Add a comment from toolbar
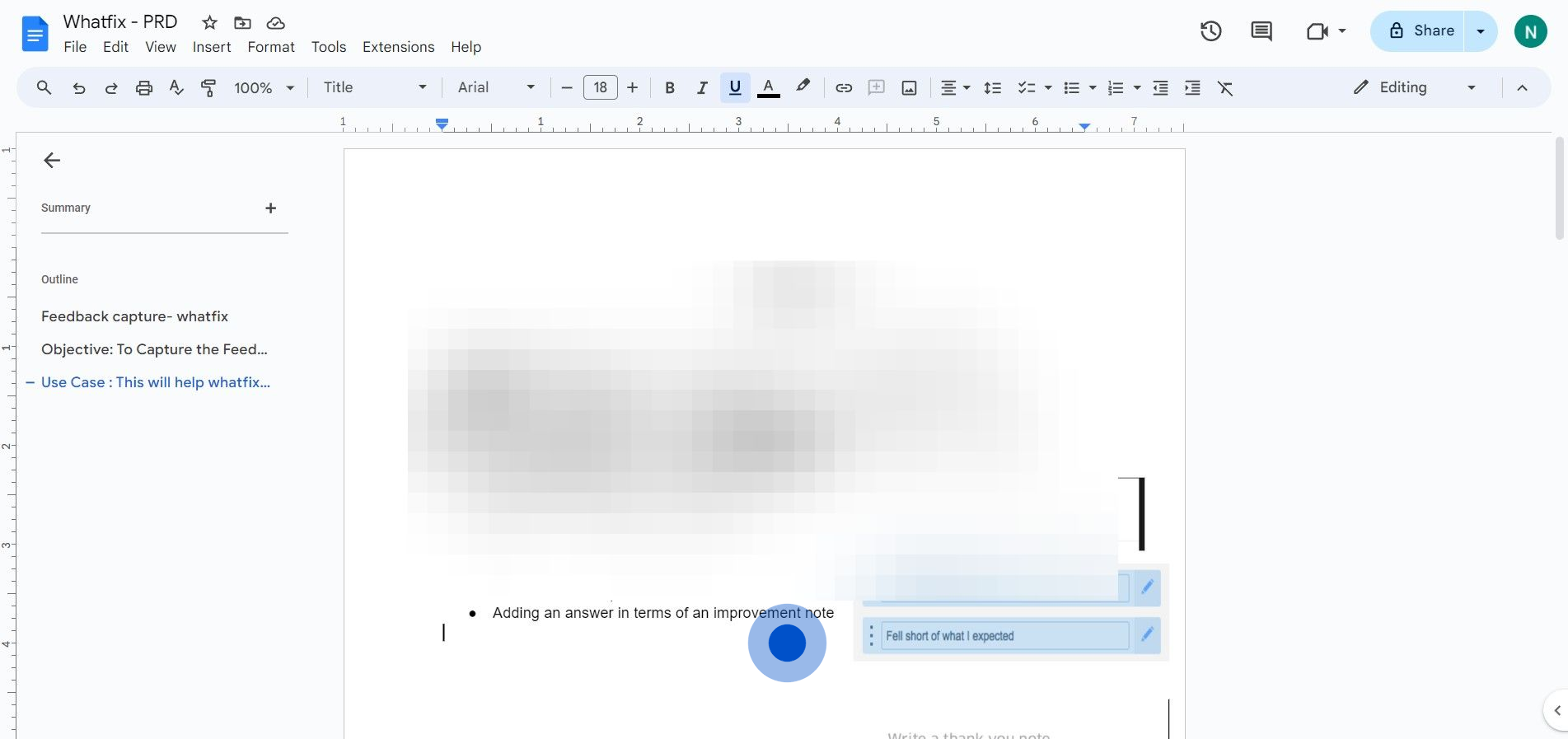Screen dimensions: 1568x739 876,87
